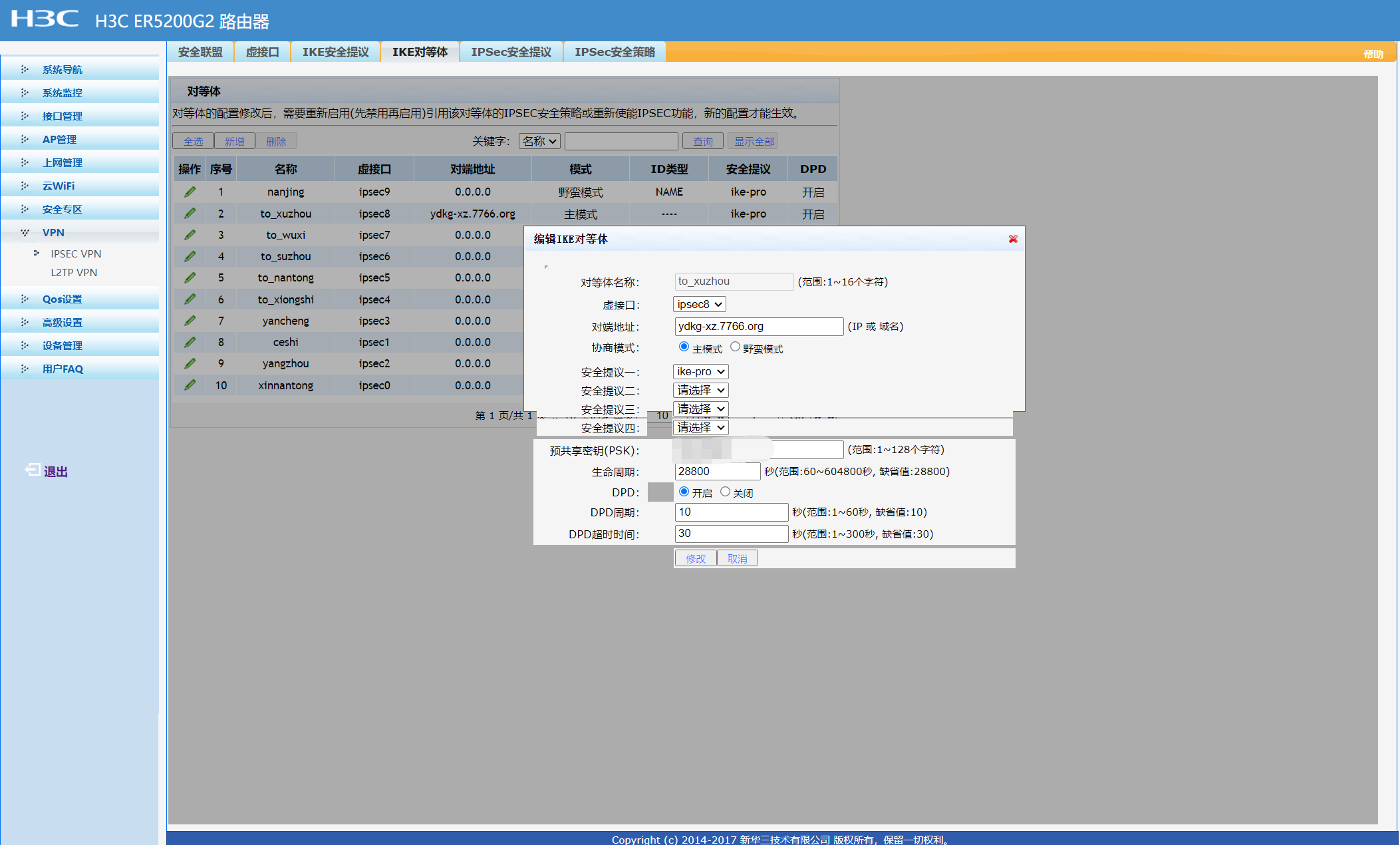Switch to the IKE安全提议 tab

(x=335, y=52)
